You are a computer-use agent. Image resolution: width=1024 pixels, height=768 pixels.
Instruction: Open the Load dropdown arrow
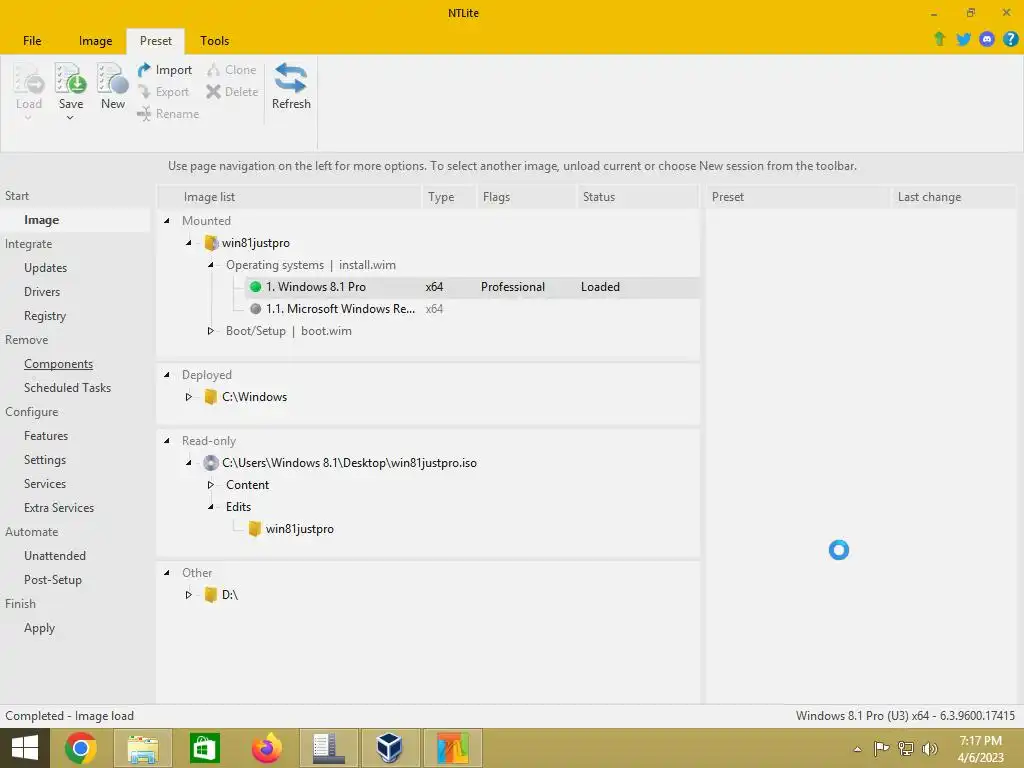click(28, 118)
